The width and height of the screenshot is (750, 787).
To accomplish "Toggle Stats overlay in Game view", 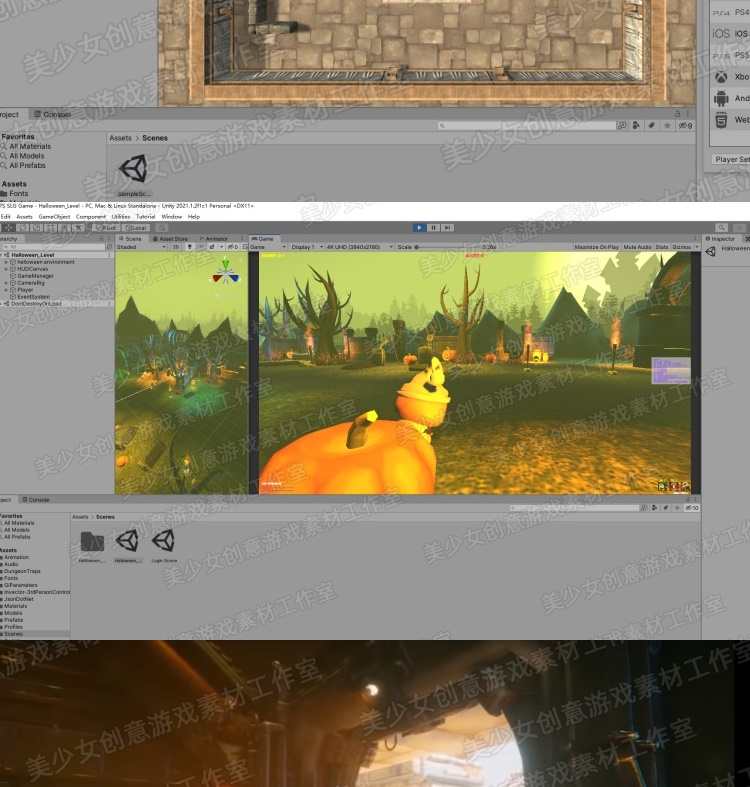I will 662,247.
